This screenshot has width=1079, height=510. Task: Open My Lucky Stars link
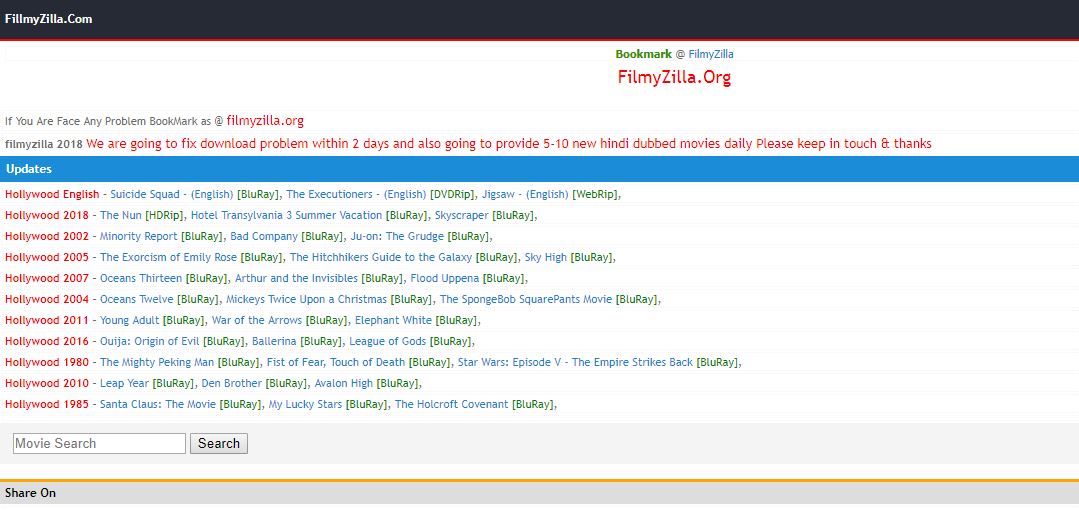point(305,405)
